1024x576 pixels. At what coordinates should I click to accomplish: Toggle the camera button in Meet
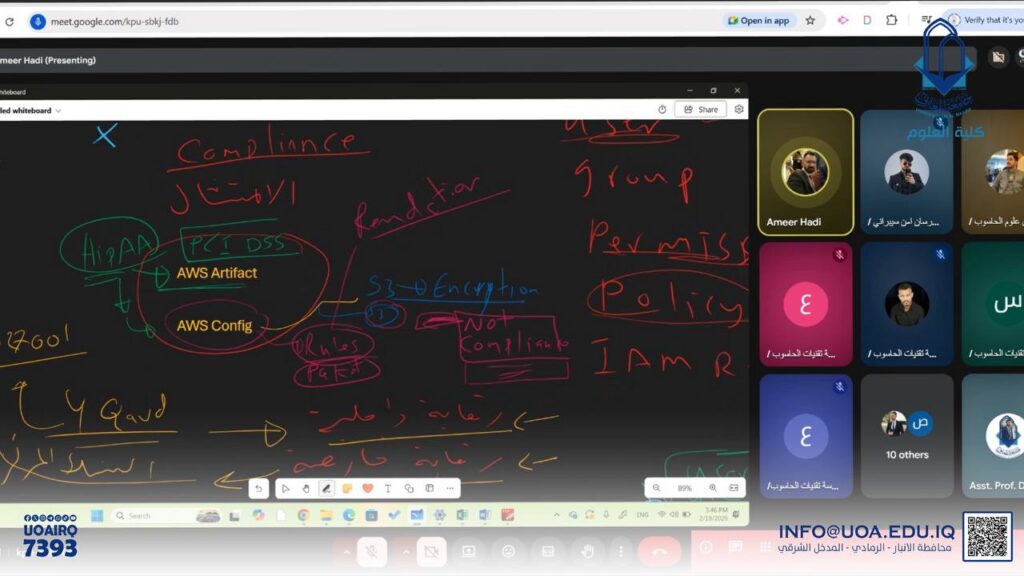coord(431,551)
